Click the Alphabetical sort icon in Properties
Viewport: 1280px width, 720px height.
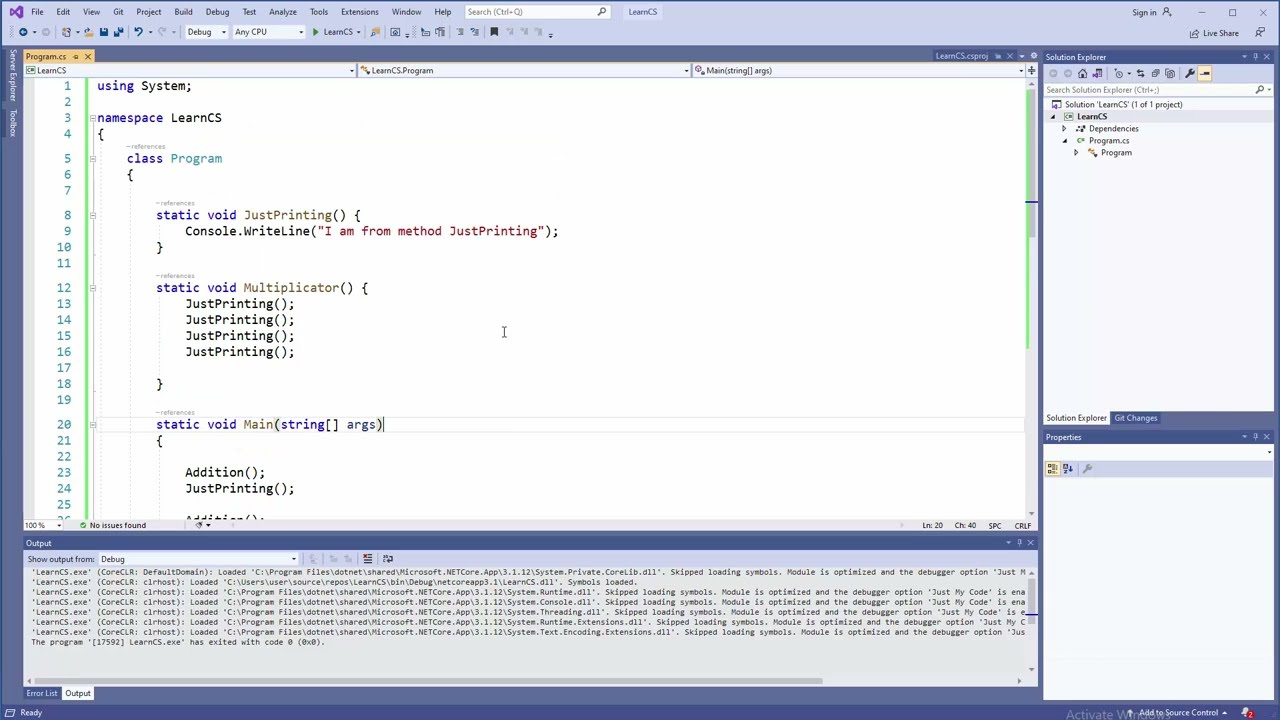point(1067,468)
